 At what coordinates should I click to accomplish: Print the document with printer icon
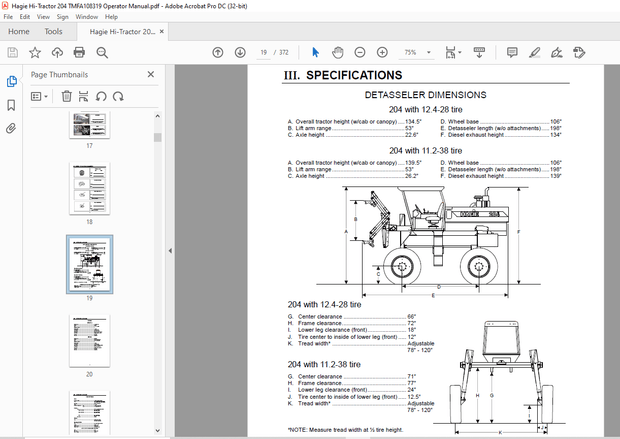point(79,53)
